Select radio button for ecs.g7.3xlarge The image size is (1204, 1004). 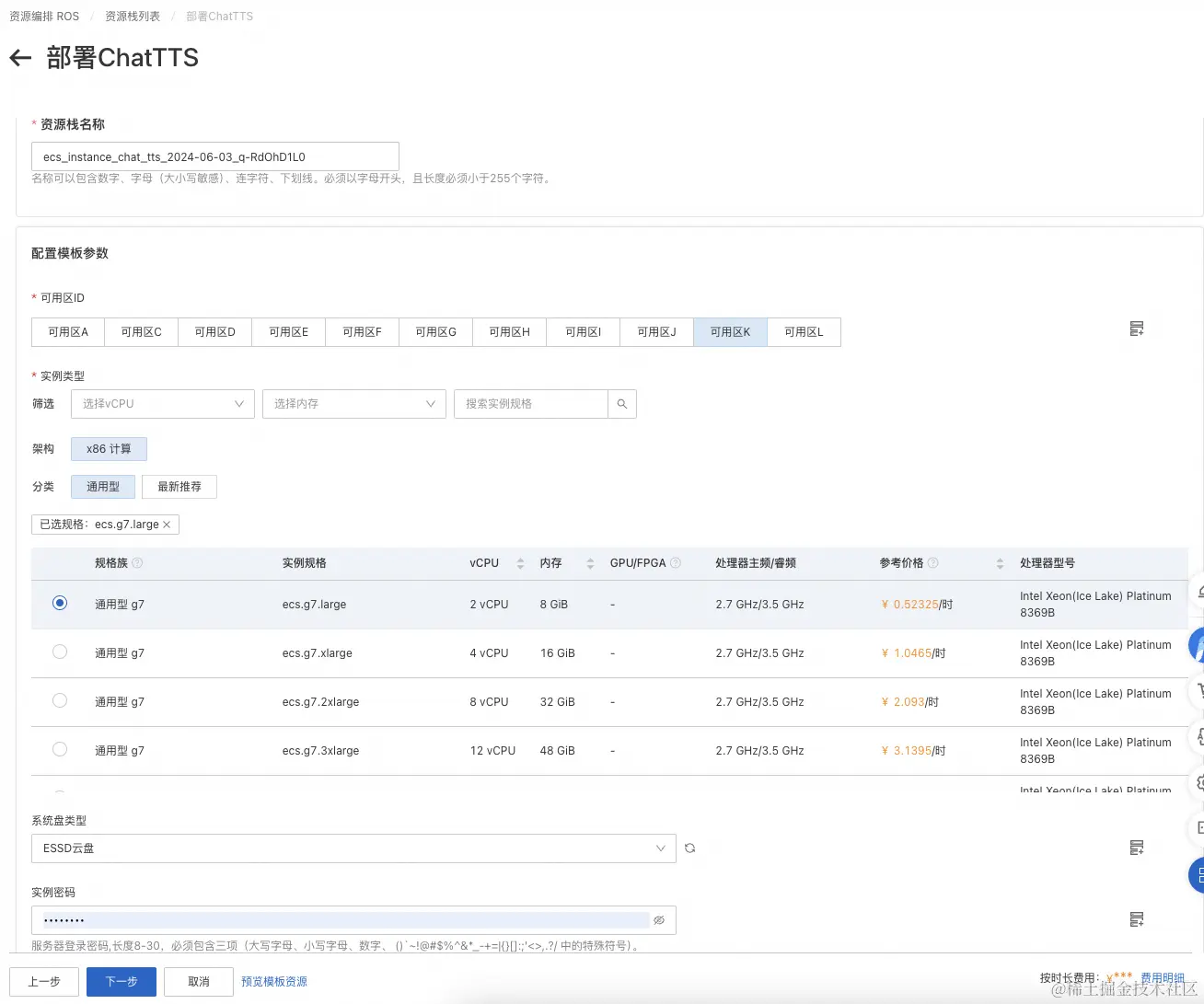[60, 750]
